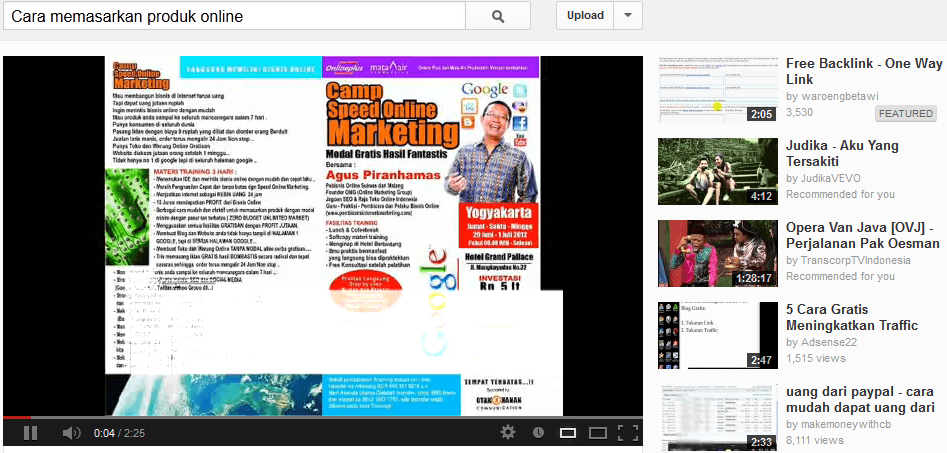The image size is (947, 453).
Task: Open uang dari paypal thumbnail
Action: [717, 418]
